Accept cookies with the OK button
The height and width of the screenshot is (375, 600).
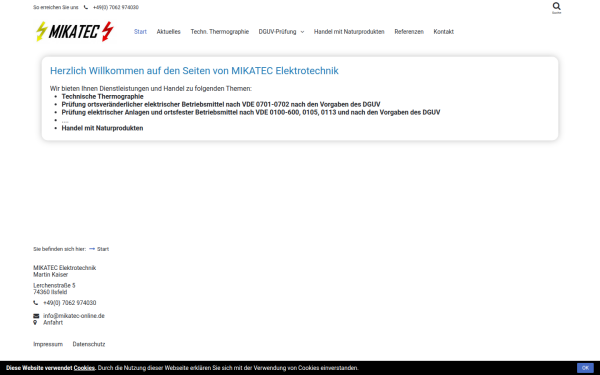(585, 368)
